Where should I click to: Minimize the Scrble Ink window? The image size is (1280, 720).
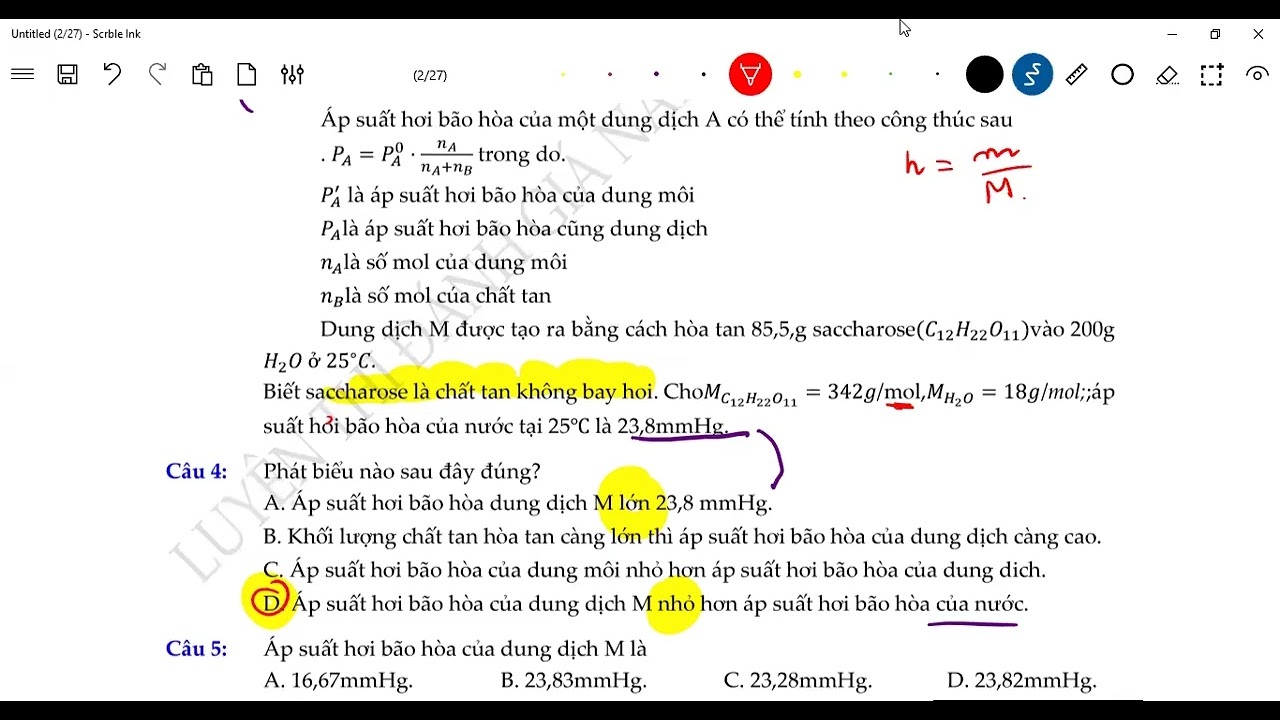click(1172, 34)
